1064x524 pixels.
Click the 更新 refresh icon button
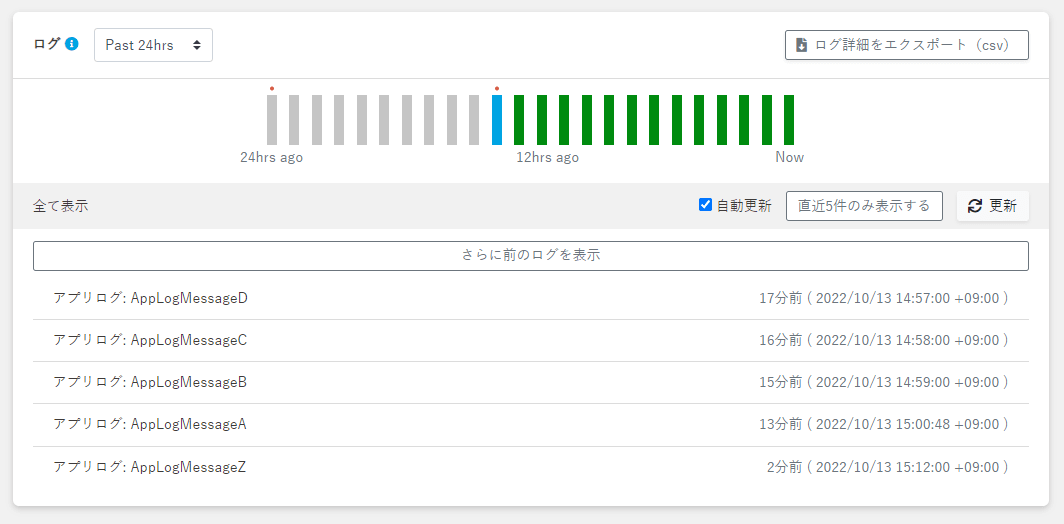992,206
